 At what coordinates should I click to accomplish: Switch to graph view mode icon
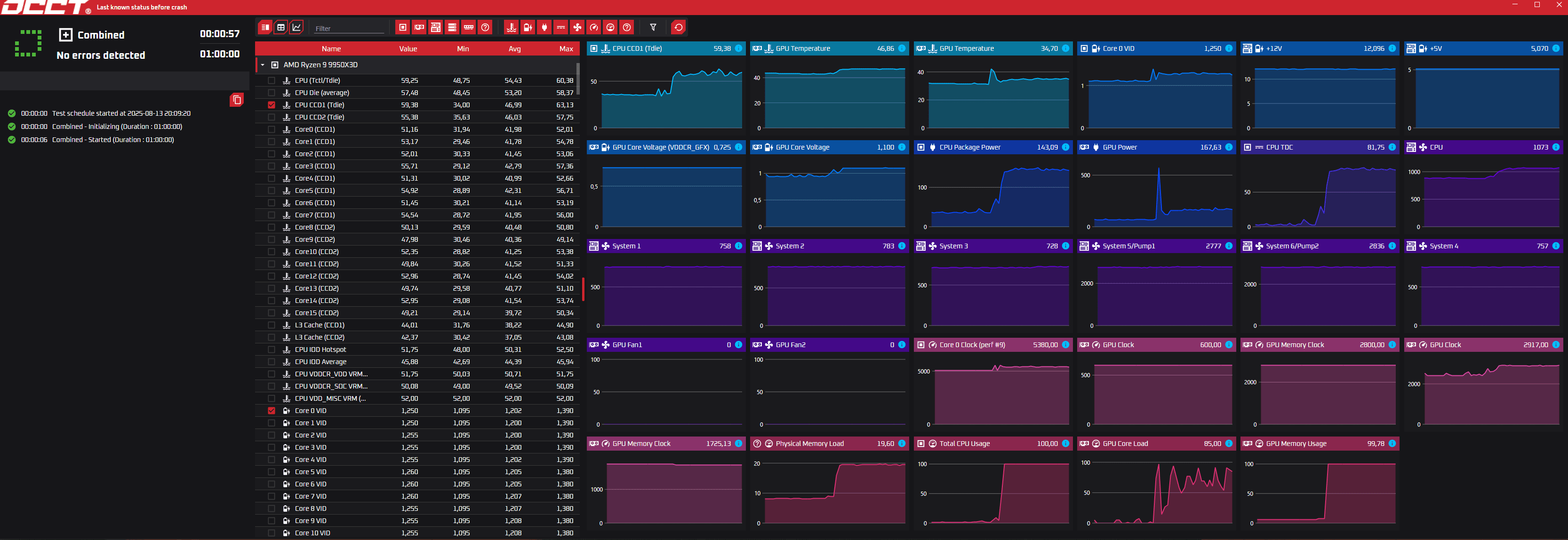(x=296, y=27)
